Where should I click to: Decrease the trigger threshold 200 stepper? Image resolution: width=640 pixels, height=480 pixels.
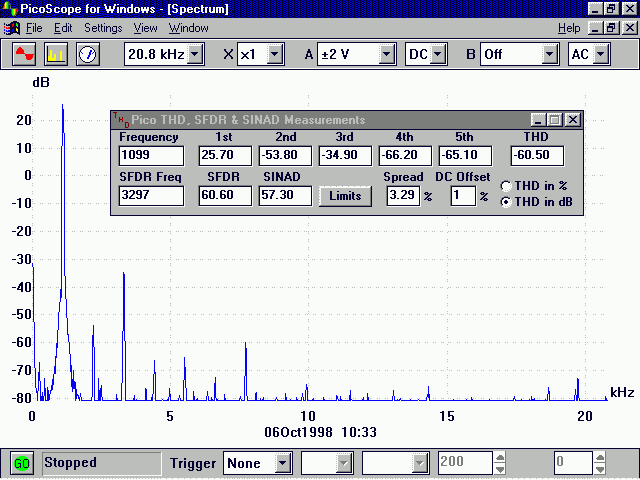click(500, 469)
